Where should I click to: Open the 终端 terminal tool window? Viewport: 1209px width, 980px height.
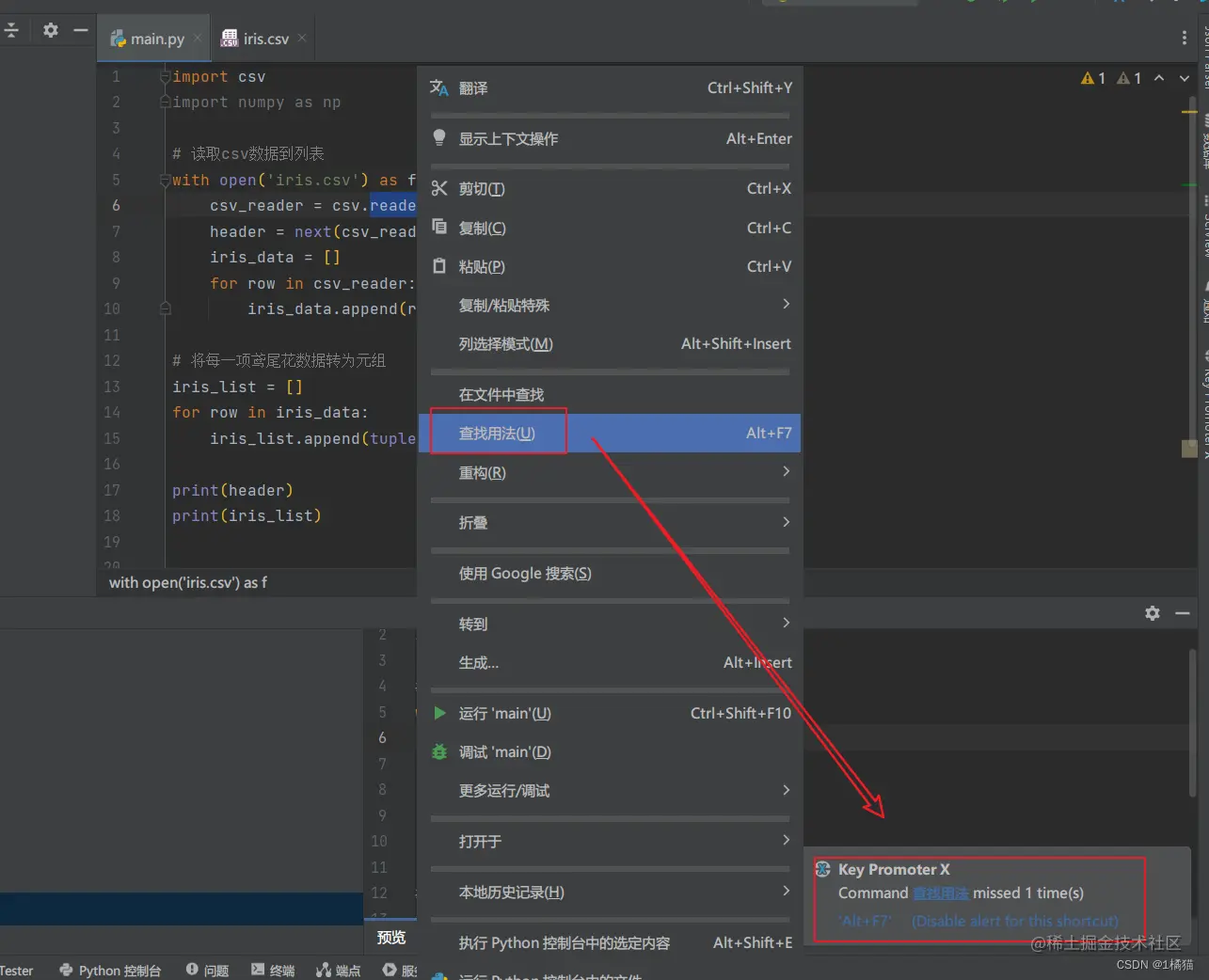(x=273, y=970)
